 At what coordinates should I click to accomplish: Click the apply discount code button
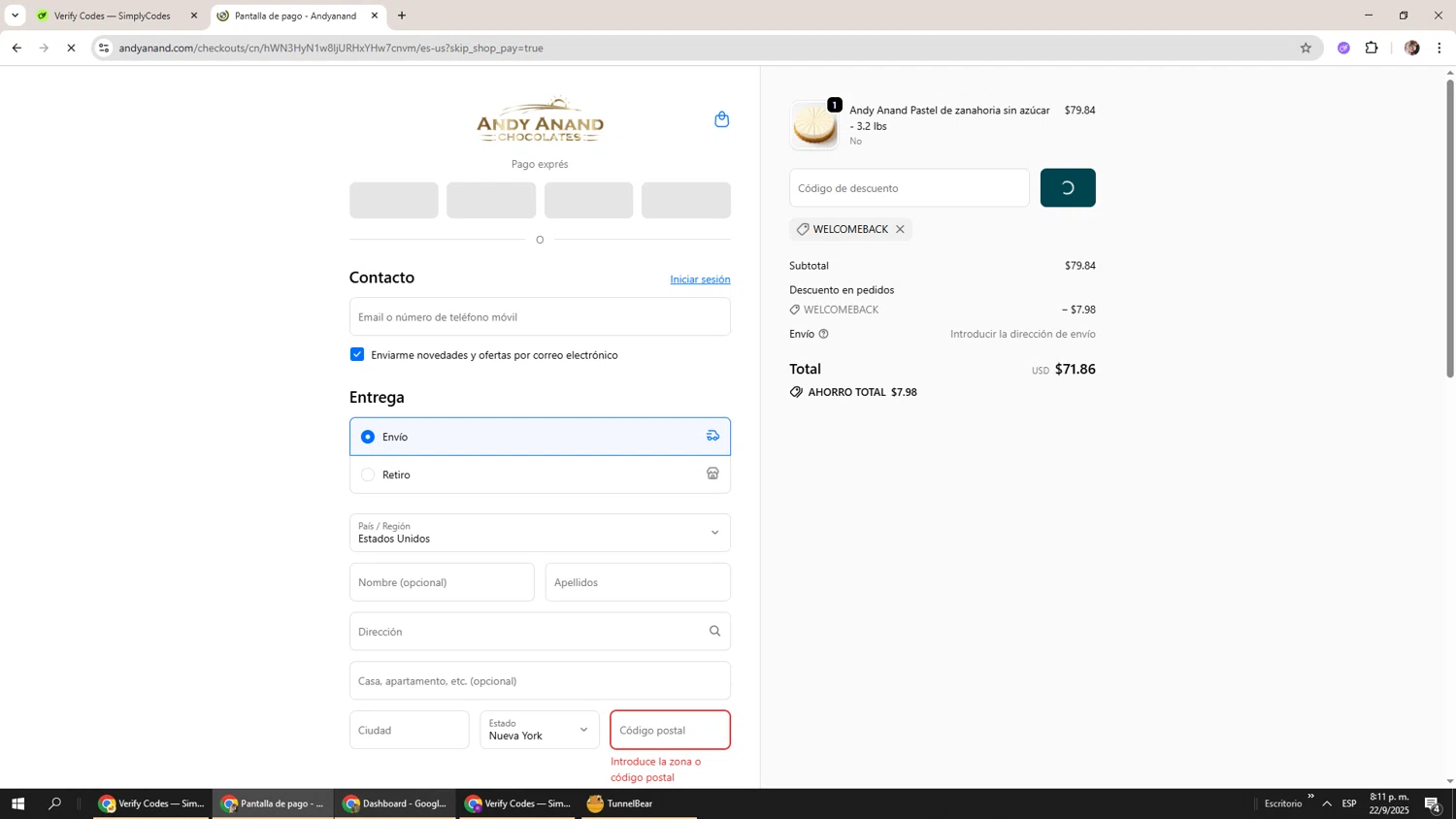[x=1068, y=188]
